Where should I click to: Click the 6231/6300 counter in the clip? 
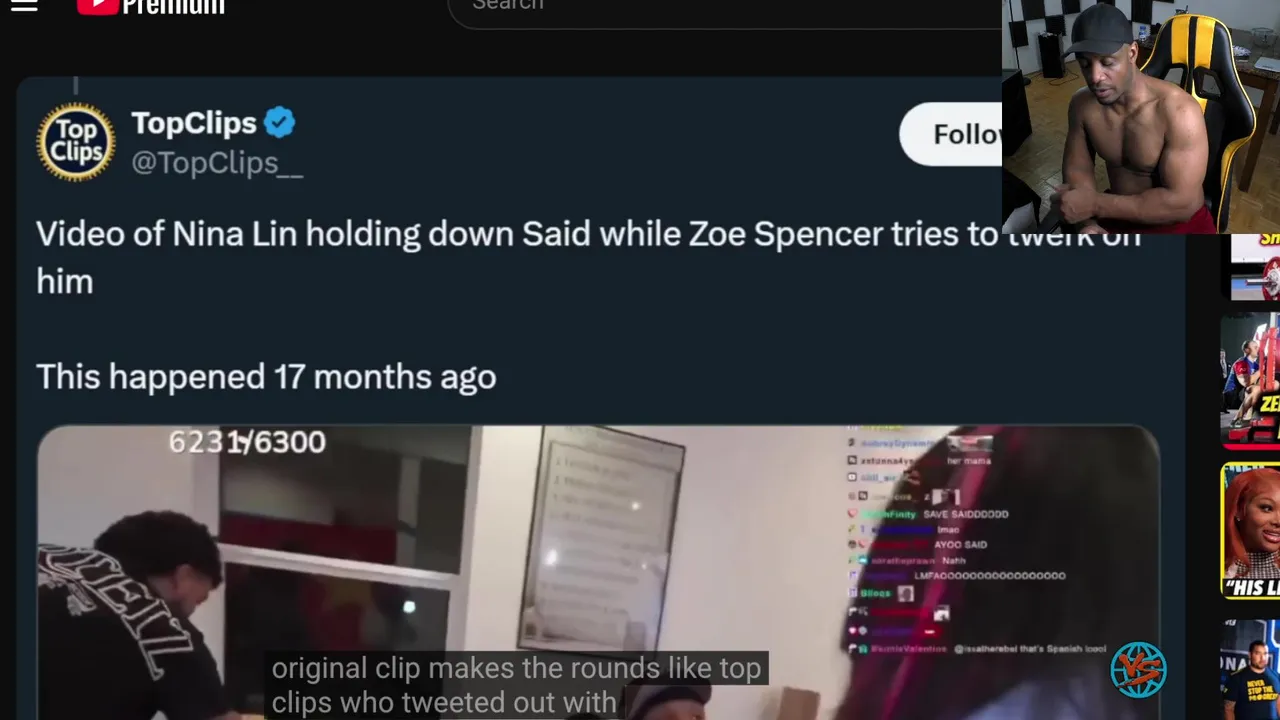coord(247,442)
